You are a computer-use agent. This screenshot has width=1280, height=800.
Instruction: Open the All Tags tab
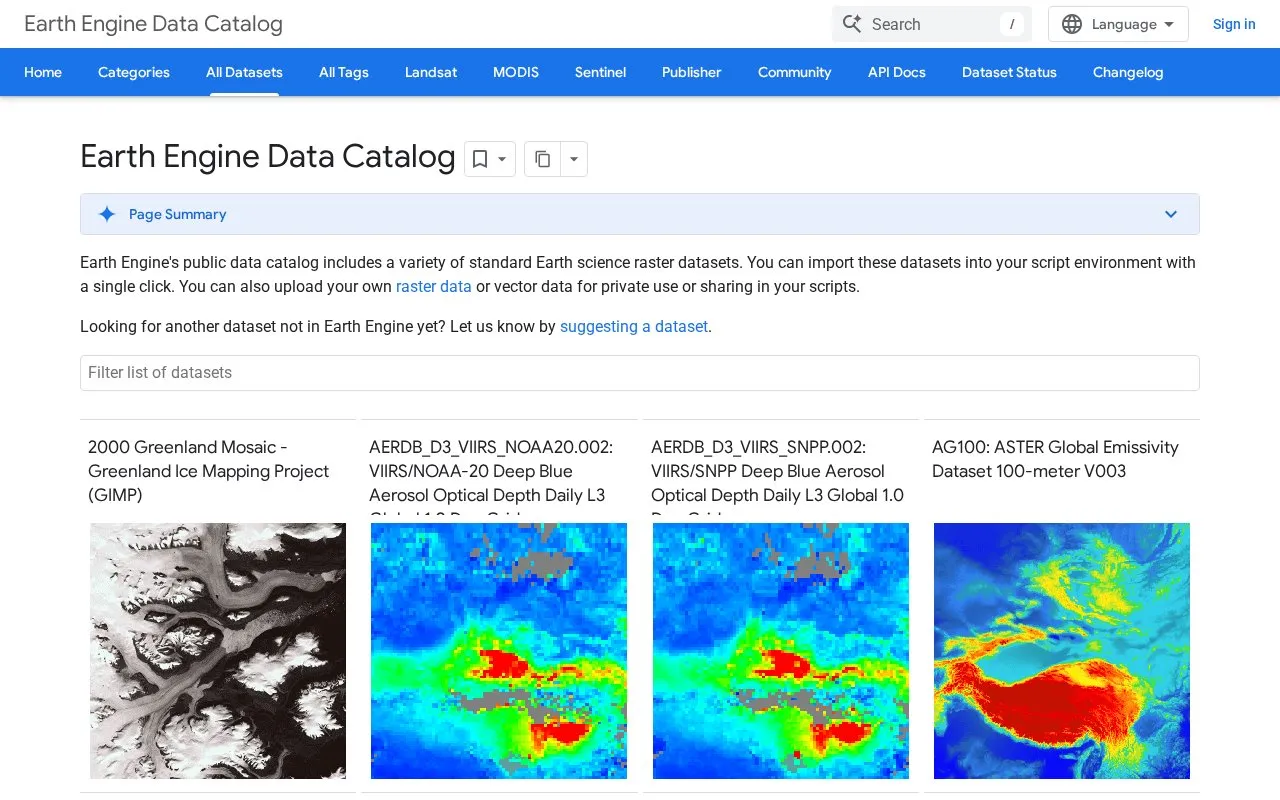[344, 72]
